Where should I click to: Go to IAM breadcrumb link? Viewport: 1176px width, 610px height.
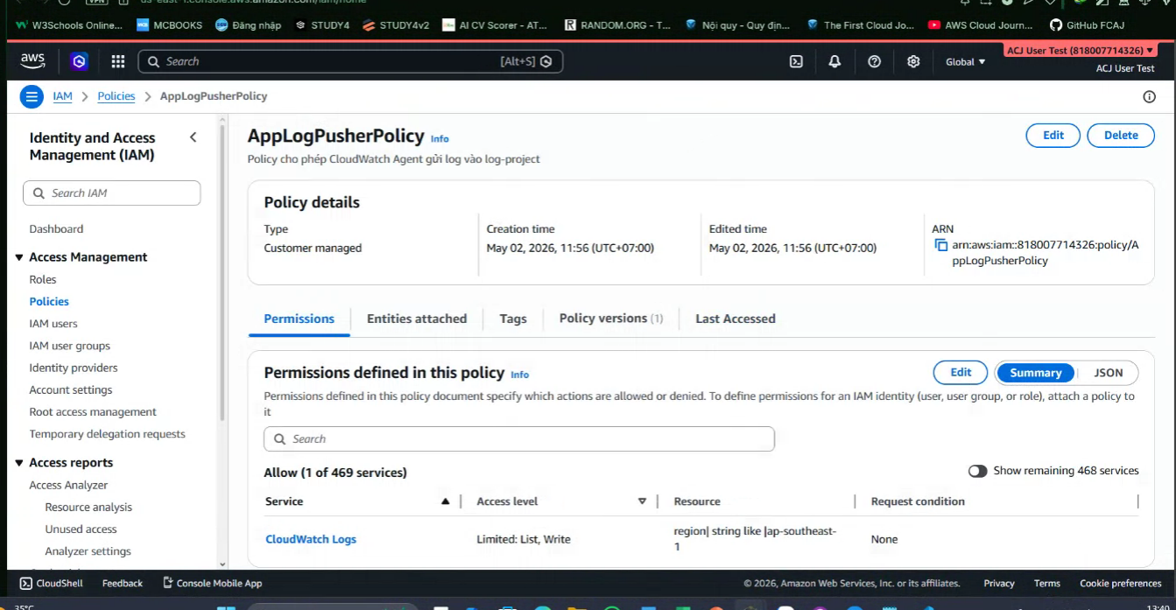click(x=62, y=96)
